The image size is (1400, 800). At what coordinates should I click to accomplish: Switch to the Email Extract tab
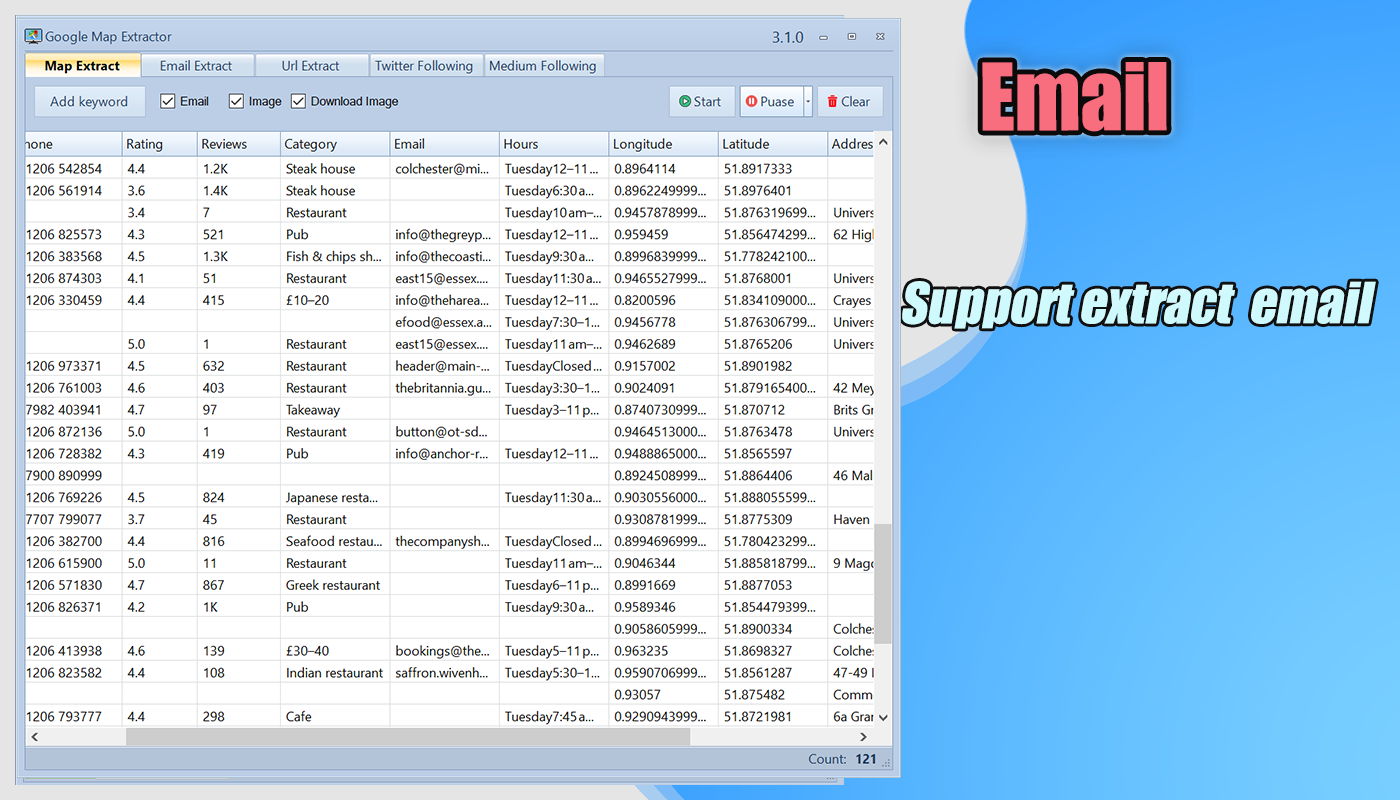click(x=196, y=66)
